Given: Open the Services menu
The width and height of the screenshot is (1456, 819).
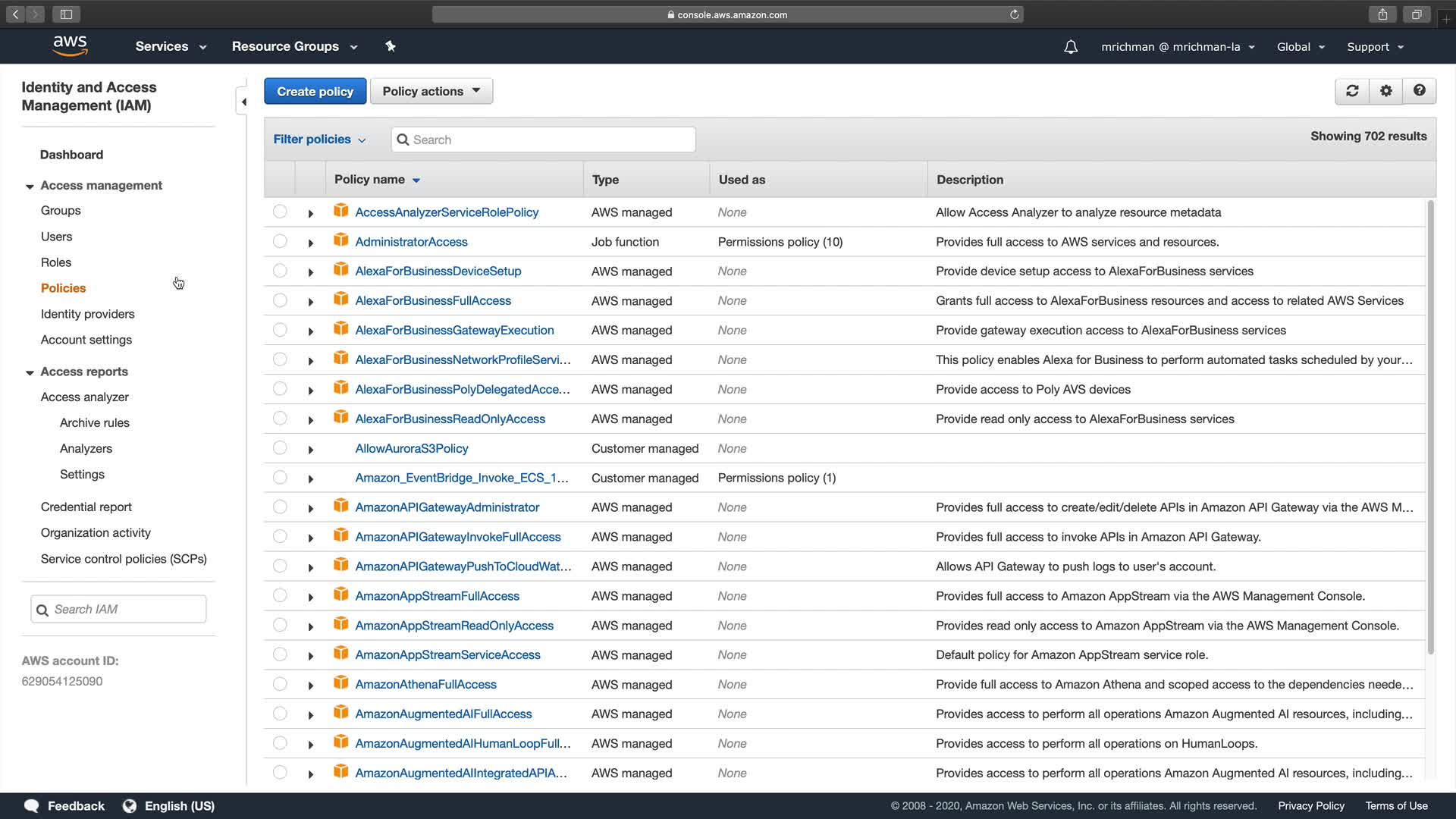Looking at the screenshot, I should click(x=171, y=46).
